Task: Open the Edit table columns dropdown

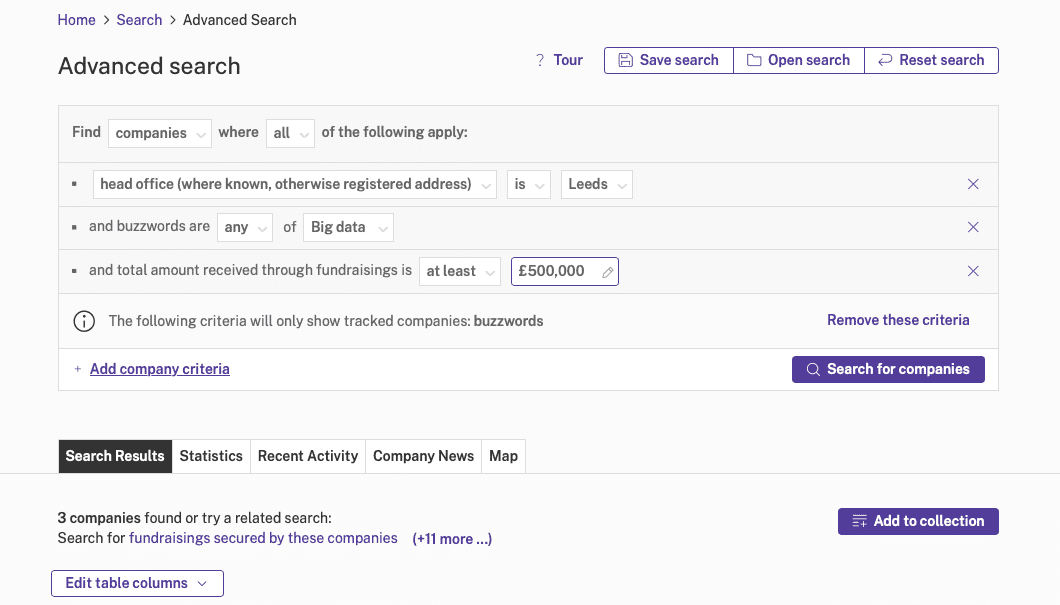Action: click(137, 584)
